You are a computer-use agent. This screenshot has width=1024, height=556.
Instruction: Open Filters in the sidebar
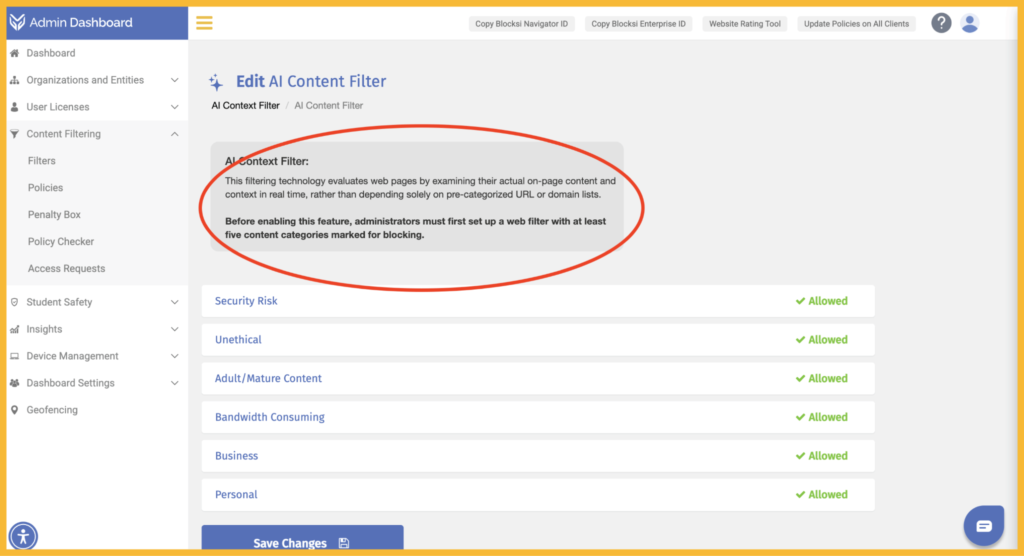[x=42, y=161]
